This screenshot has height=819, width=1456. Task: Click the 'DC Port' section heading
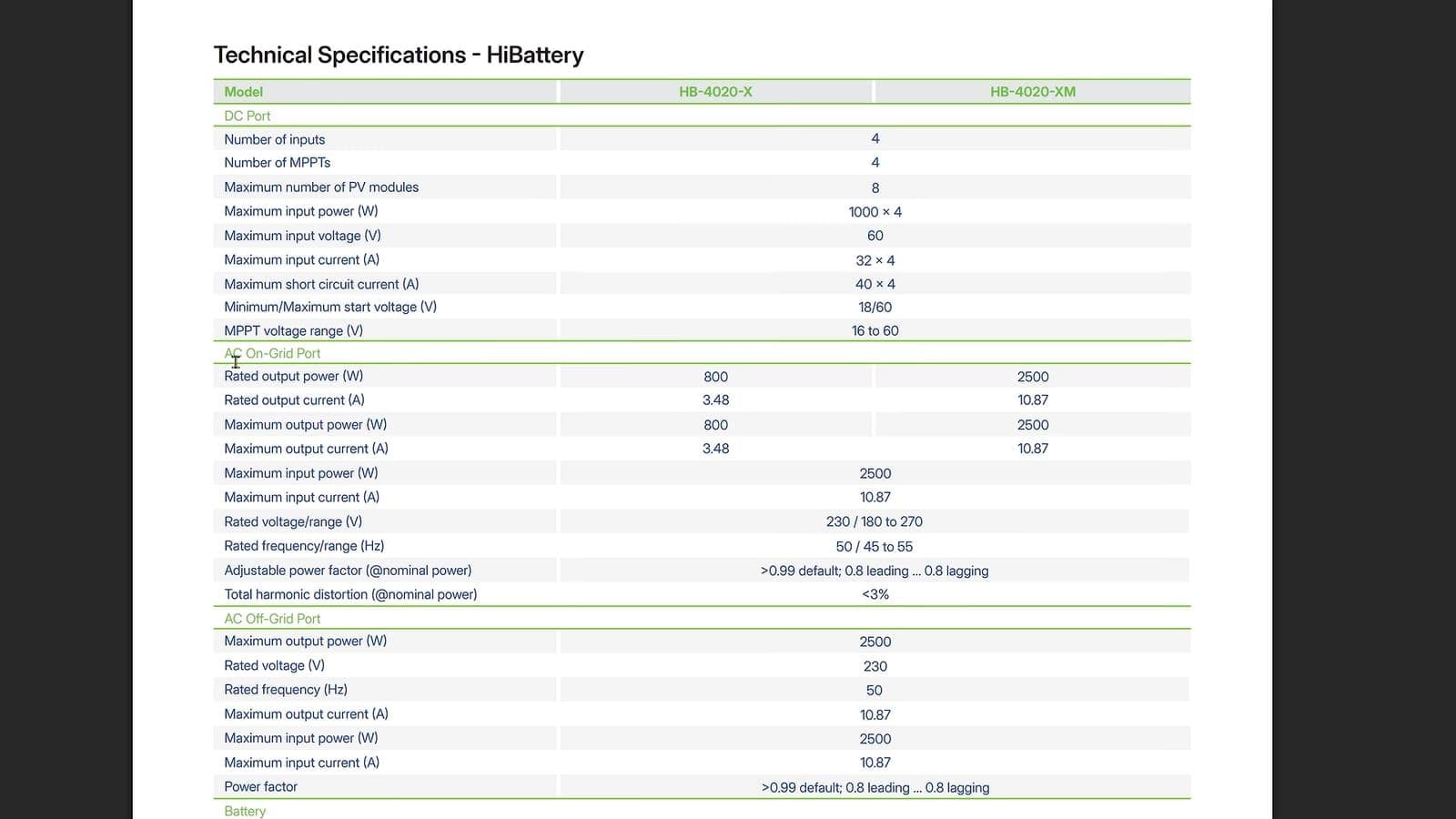[x=248, y=116]
